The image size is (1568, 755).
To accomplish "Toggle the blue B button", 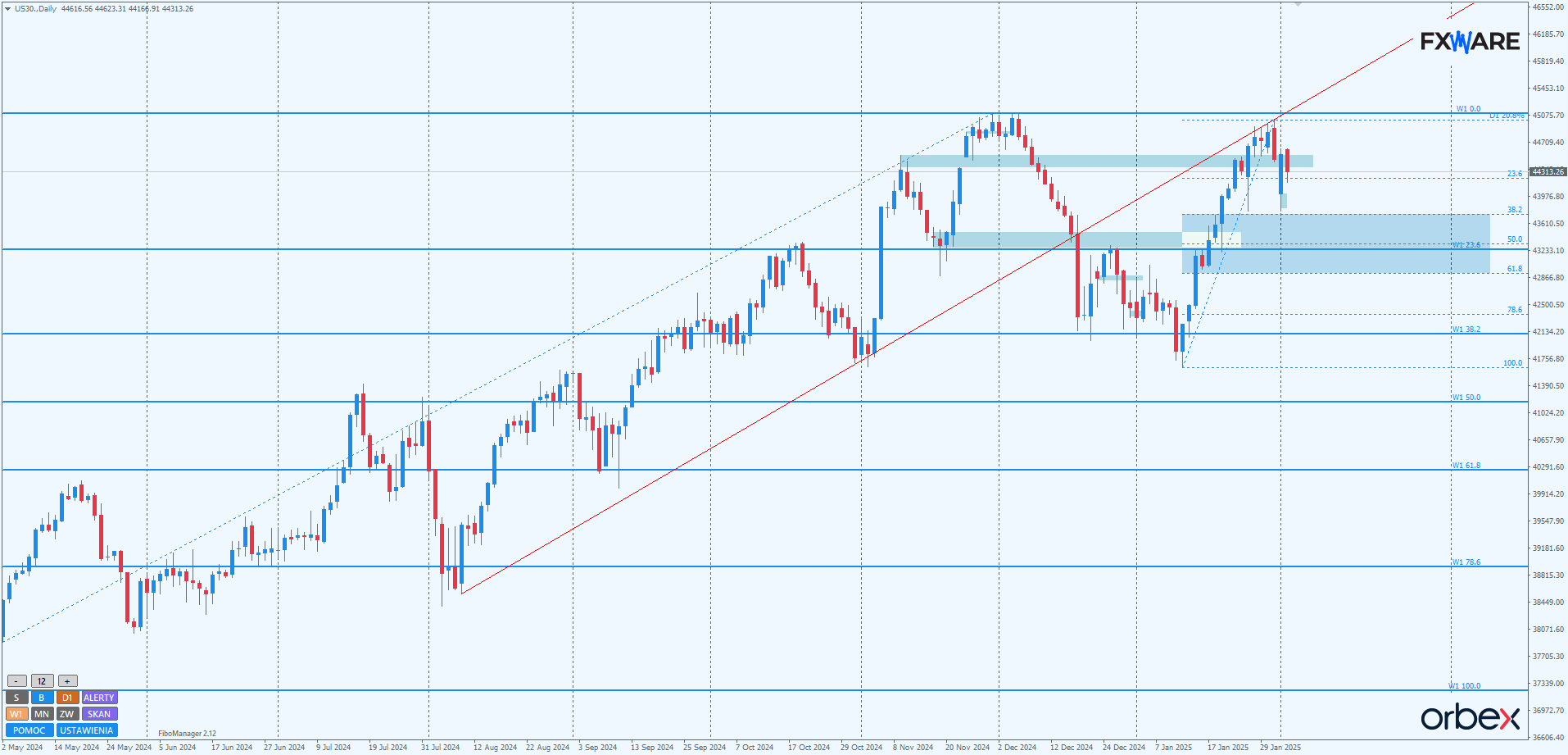I will point(42,698).
